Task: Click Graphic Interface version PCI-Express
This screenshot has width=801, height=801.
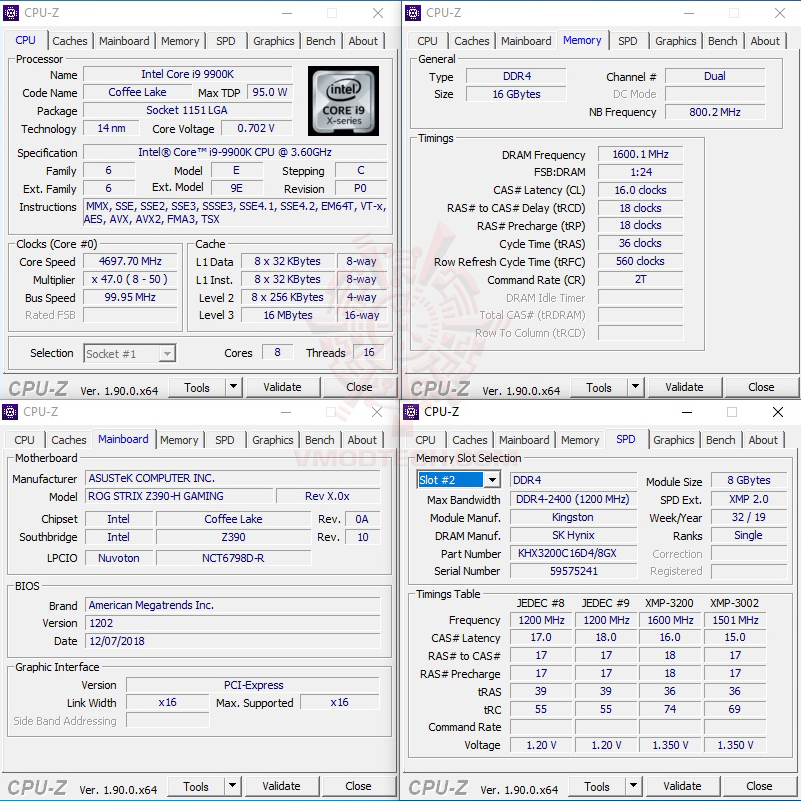Action: pyautogui.click(x=253, y=685)
